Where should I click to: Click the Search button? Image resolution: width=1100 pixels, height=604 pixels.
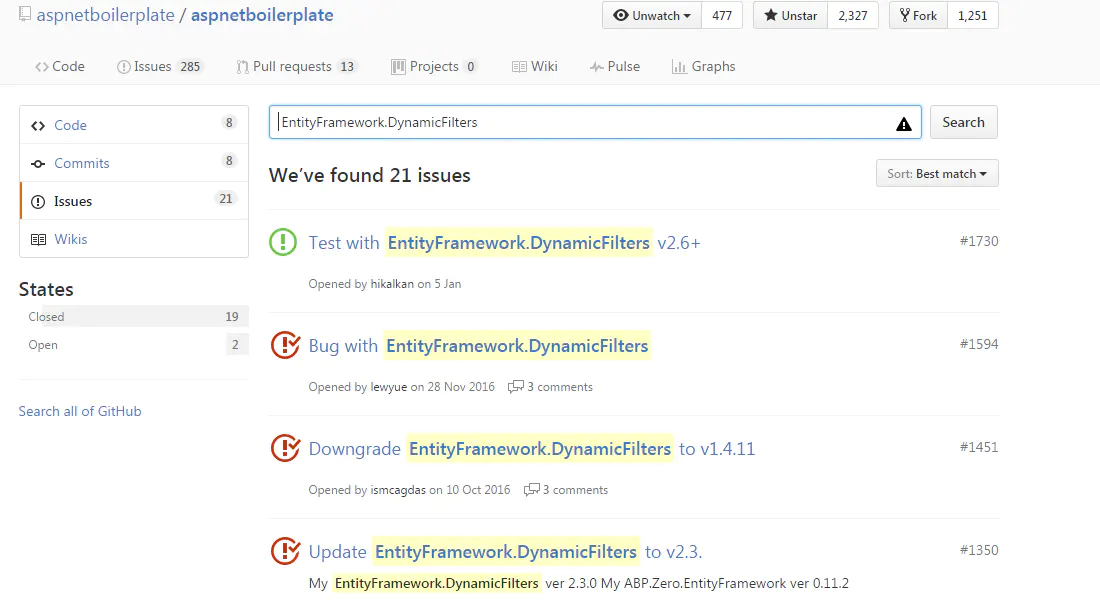pos(963,122)
